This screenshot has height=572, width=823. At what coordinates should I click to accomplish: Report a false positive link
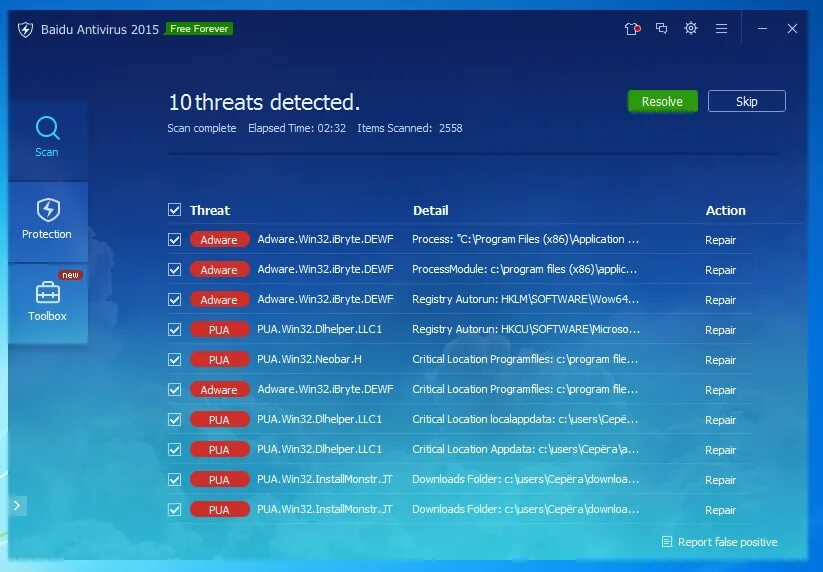(x=727, y=542)
